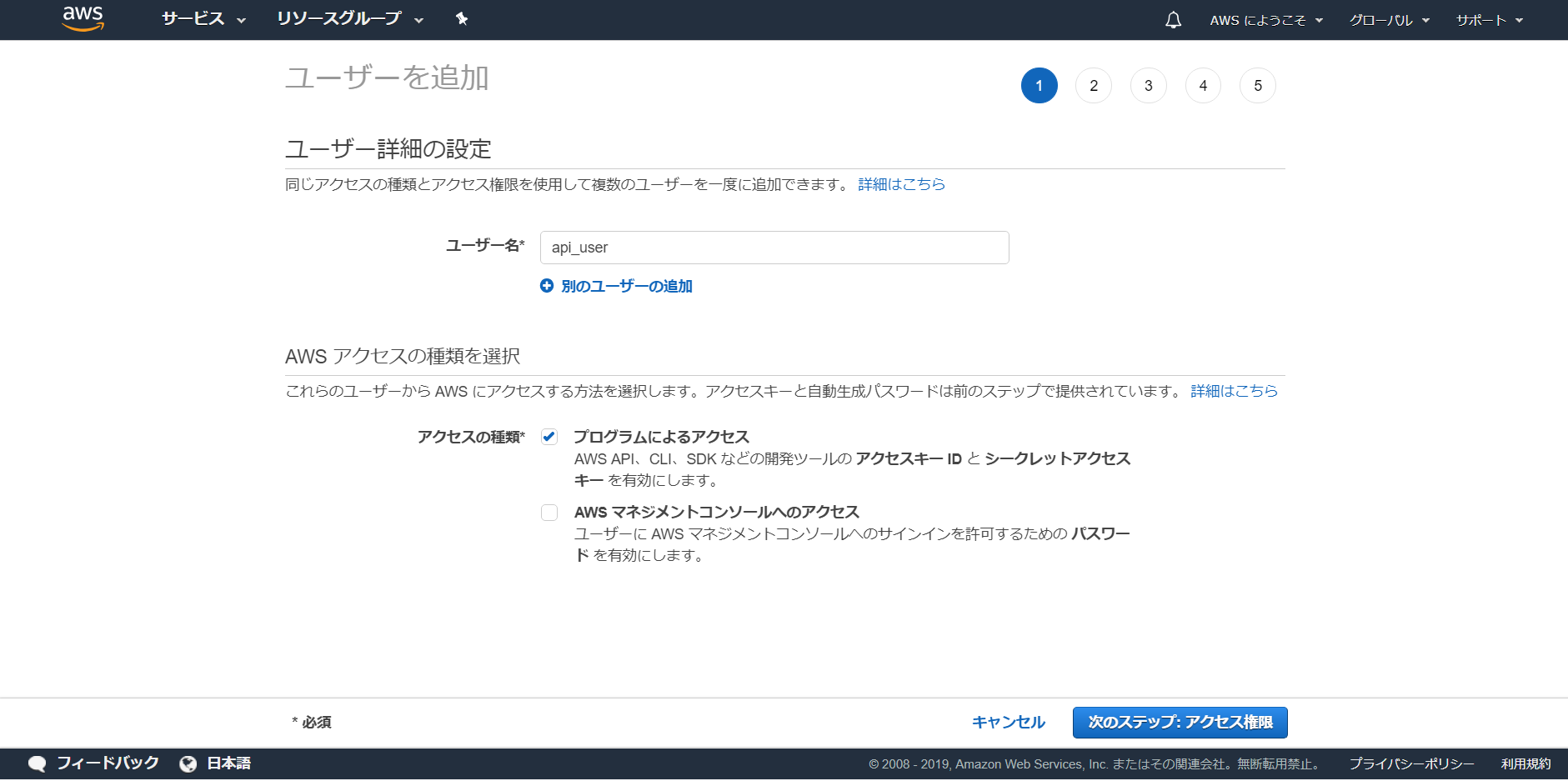Click the キャンセル link

coord(1009,723)
